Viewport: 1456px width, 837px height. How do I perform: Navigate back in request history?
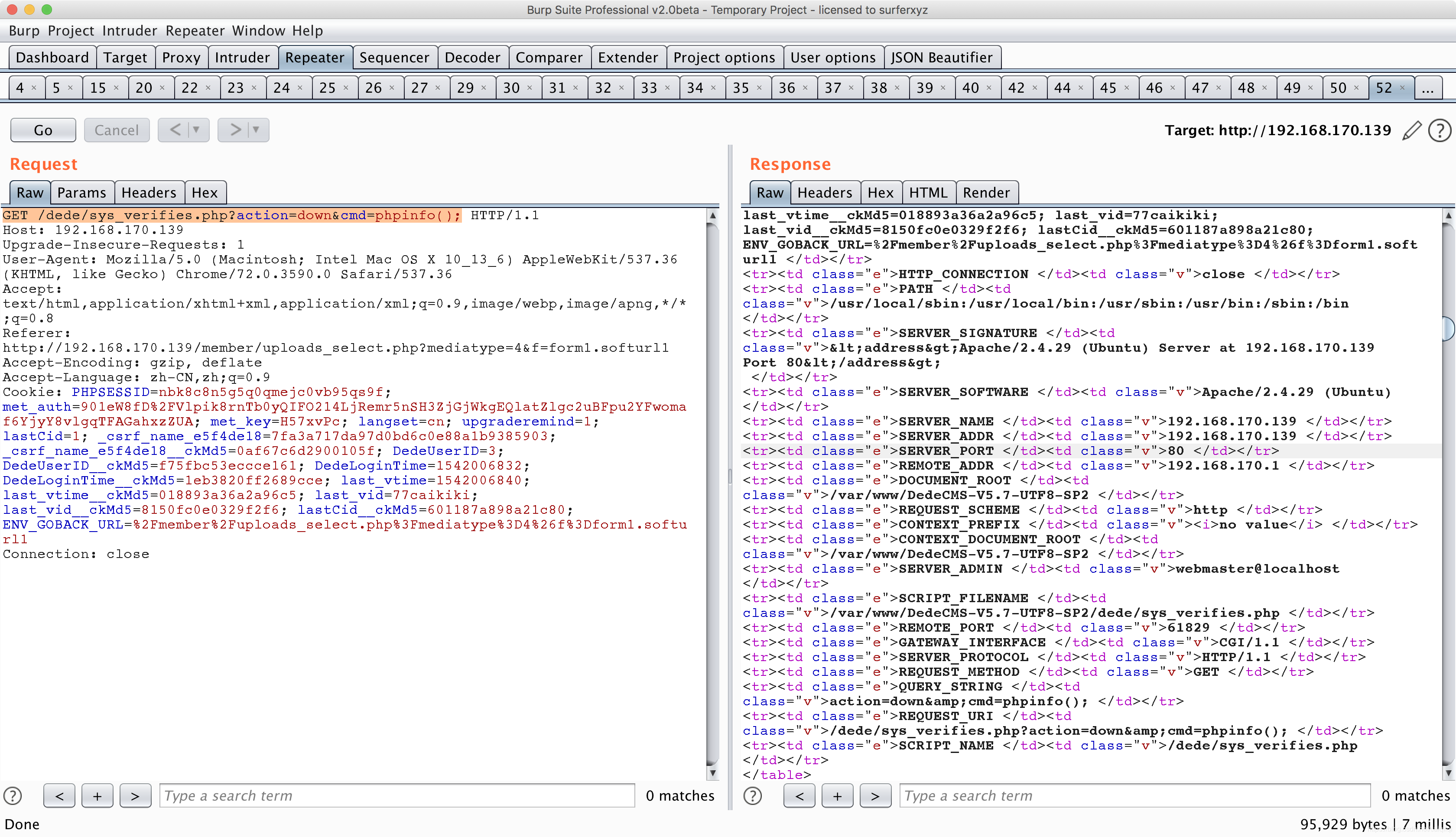pyautogui.click(x=175, y=130)
